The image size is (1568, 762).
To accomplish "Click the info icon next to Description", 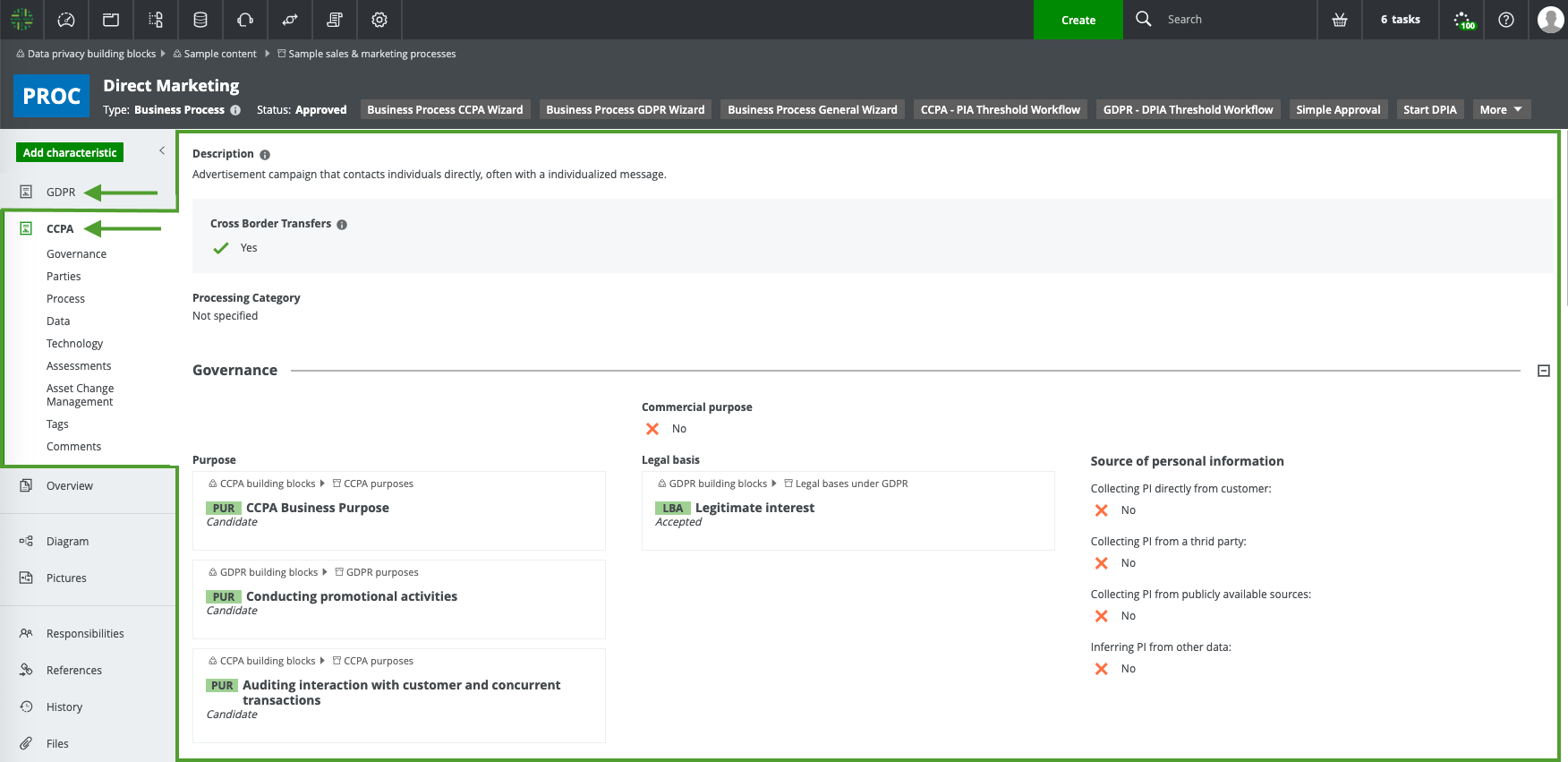I will click(x=265, y=155).
